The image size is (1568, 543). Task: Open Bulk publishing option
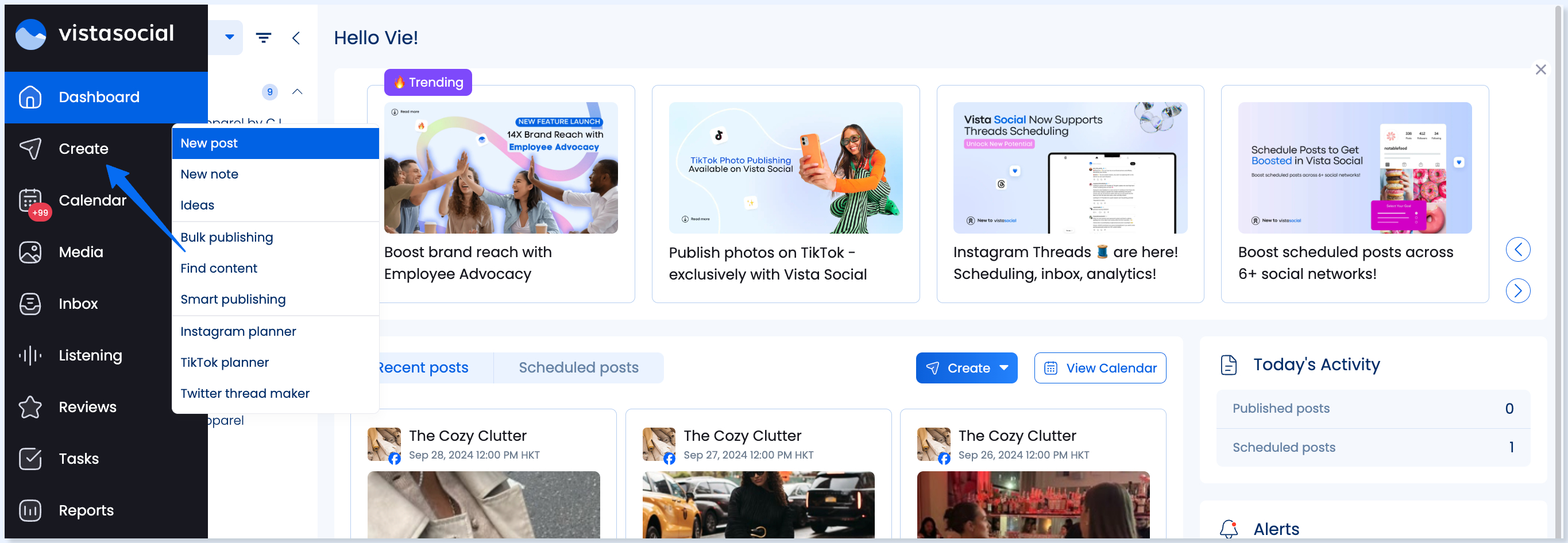pyautogui.click(x=276, y=238)
